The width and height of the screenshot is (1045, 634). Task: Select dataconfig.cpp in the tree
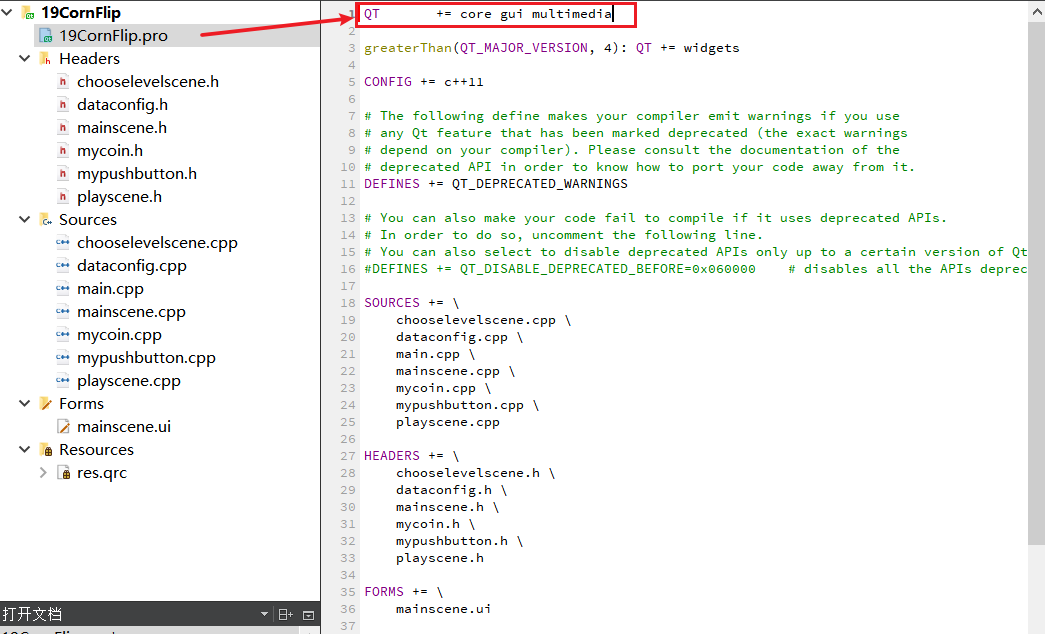click(x=132, y=265)
